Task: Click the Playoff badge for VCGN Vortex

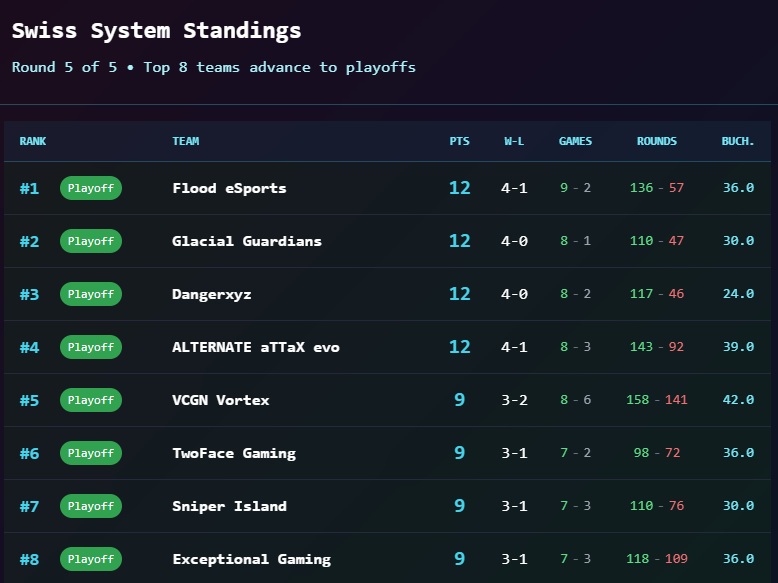Action: tap(91, 400)
